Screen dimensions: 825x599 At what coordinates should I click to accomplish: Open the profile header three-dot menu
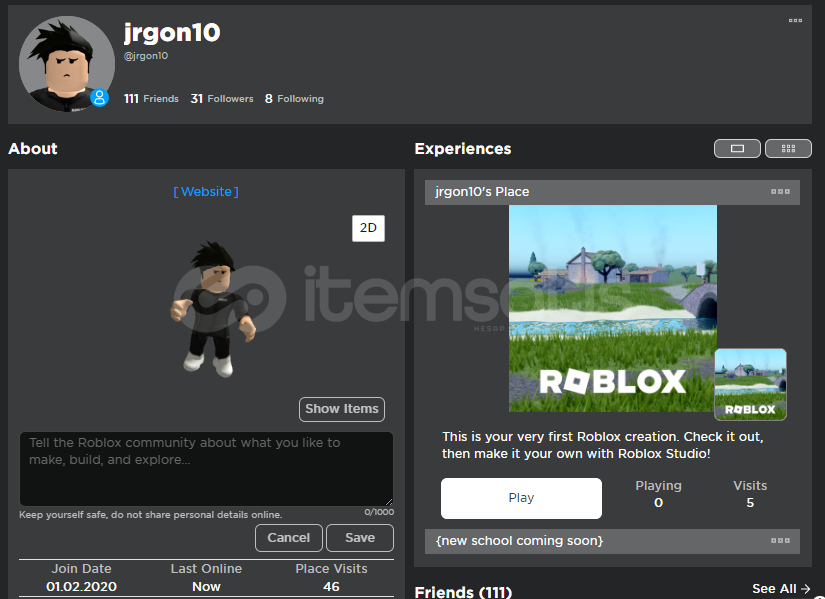[x=795, y=21]
